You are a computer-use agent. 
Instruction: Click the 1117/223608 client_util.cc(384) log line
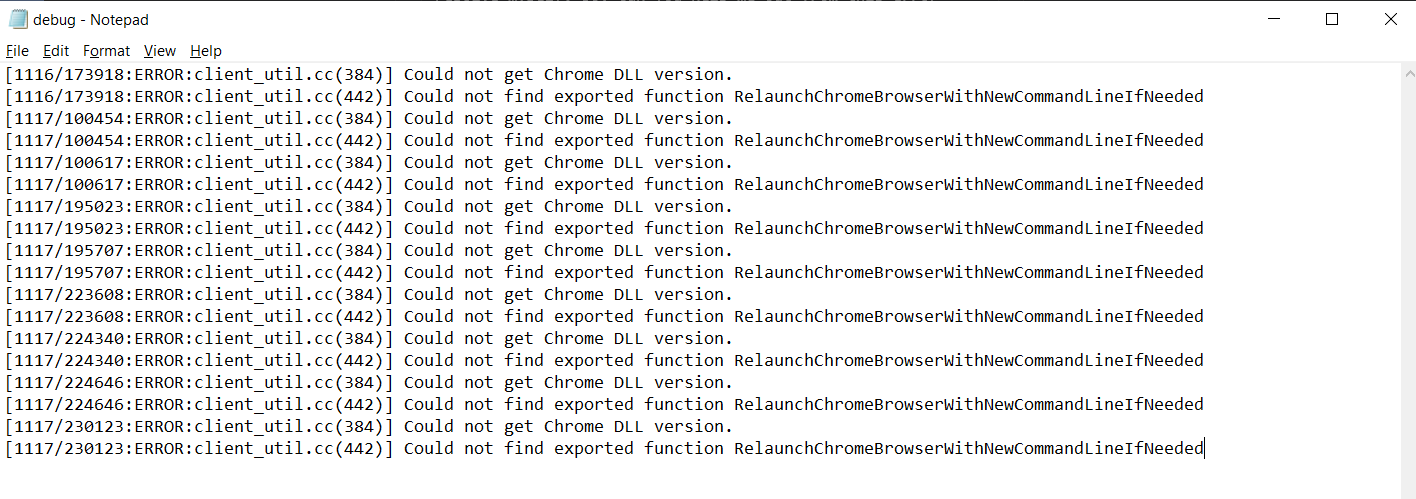369,294
